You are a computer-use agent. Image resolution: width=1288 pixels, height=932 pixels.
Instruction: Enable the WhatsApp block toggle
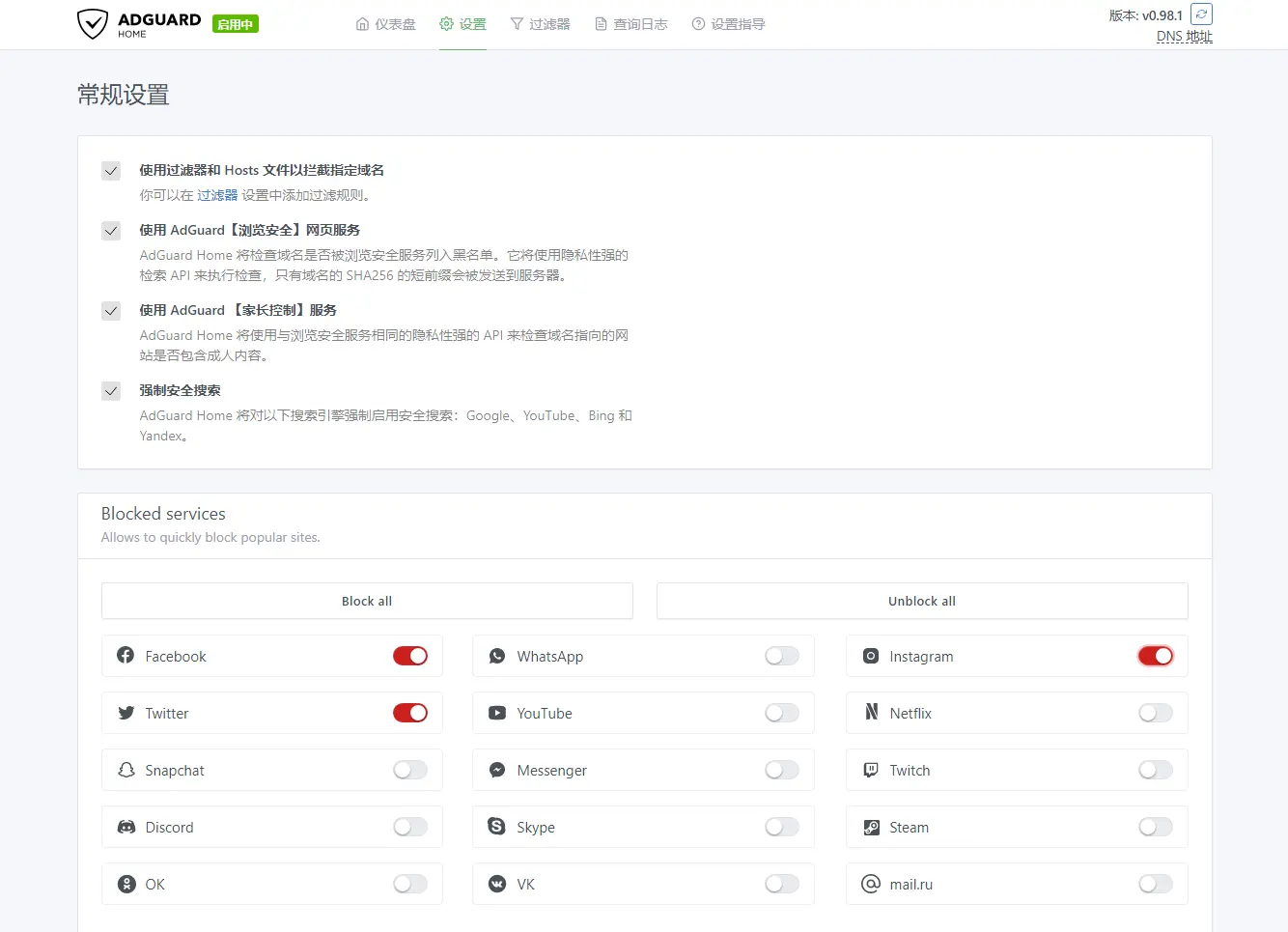point(782,656)
